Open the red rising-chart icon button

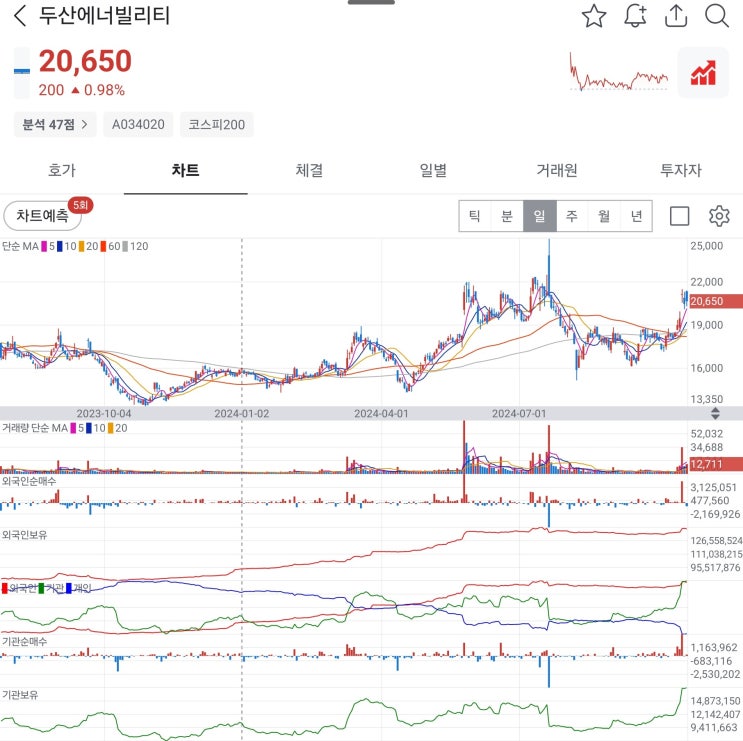[x=703, y=72]
